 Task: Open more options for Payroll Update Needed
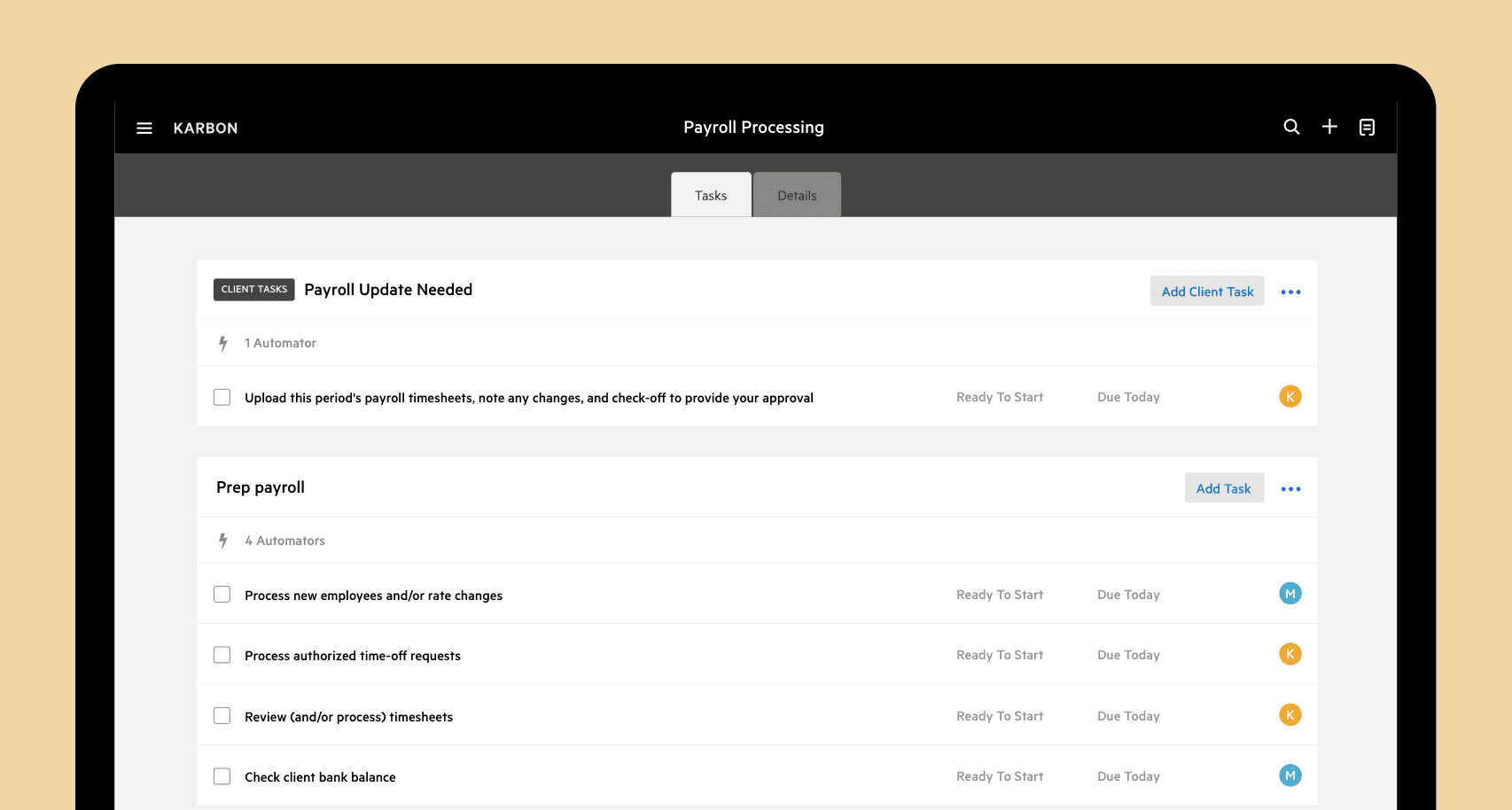(x=1290, y=292)
